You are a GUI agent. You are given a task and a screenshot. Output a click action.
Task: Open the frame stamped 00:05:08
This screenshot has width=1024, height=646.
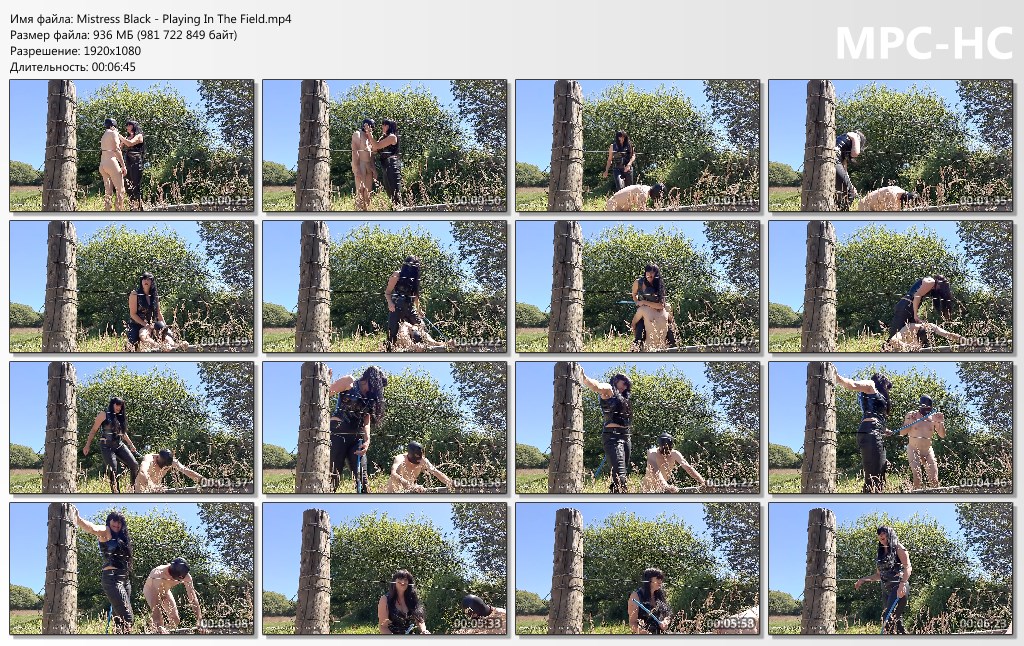coord(132,569)
